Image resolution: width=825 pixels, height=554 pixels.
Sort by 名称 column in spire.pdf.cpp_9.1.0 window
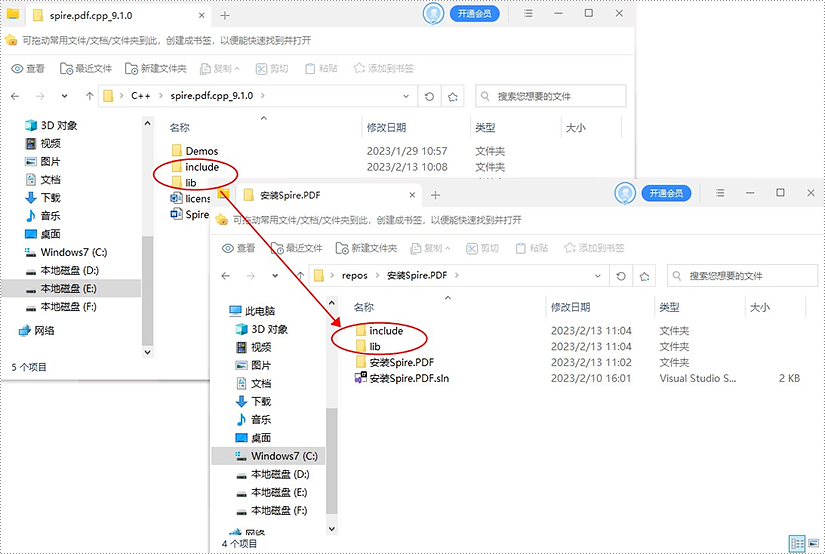coord(179,127)
